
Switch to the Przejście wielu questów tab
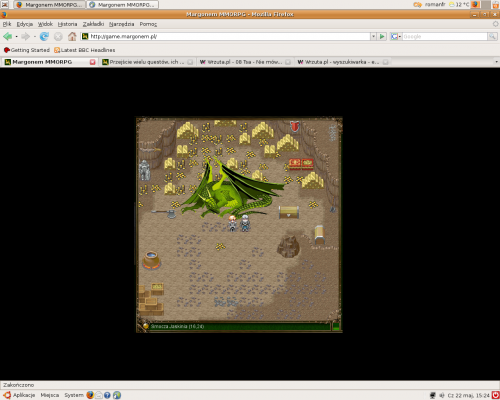coord(147,62)
